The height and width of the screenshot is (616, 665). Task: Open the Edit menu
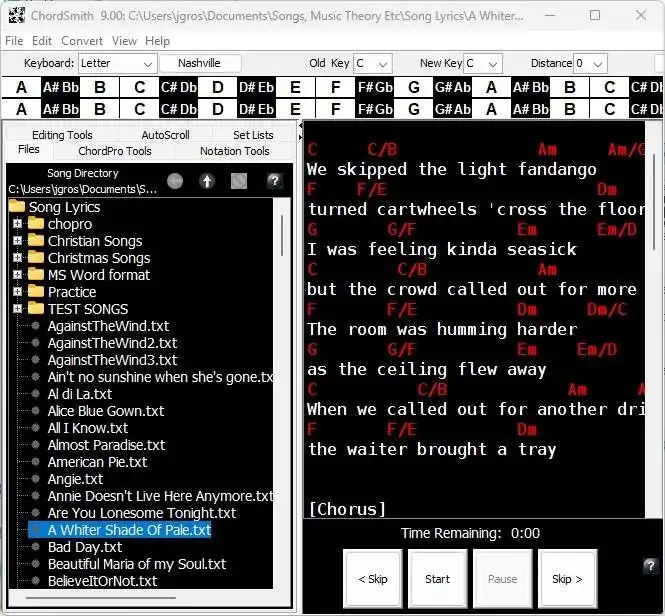pos(42,41)
